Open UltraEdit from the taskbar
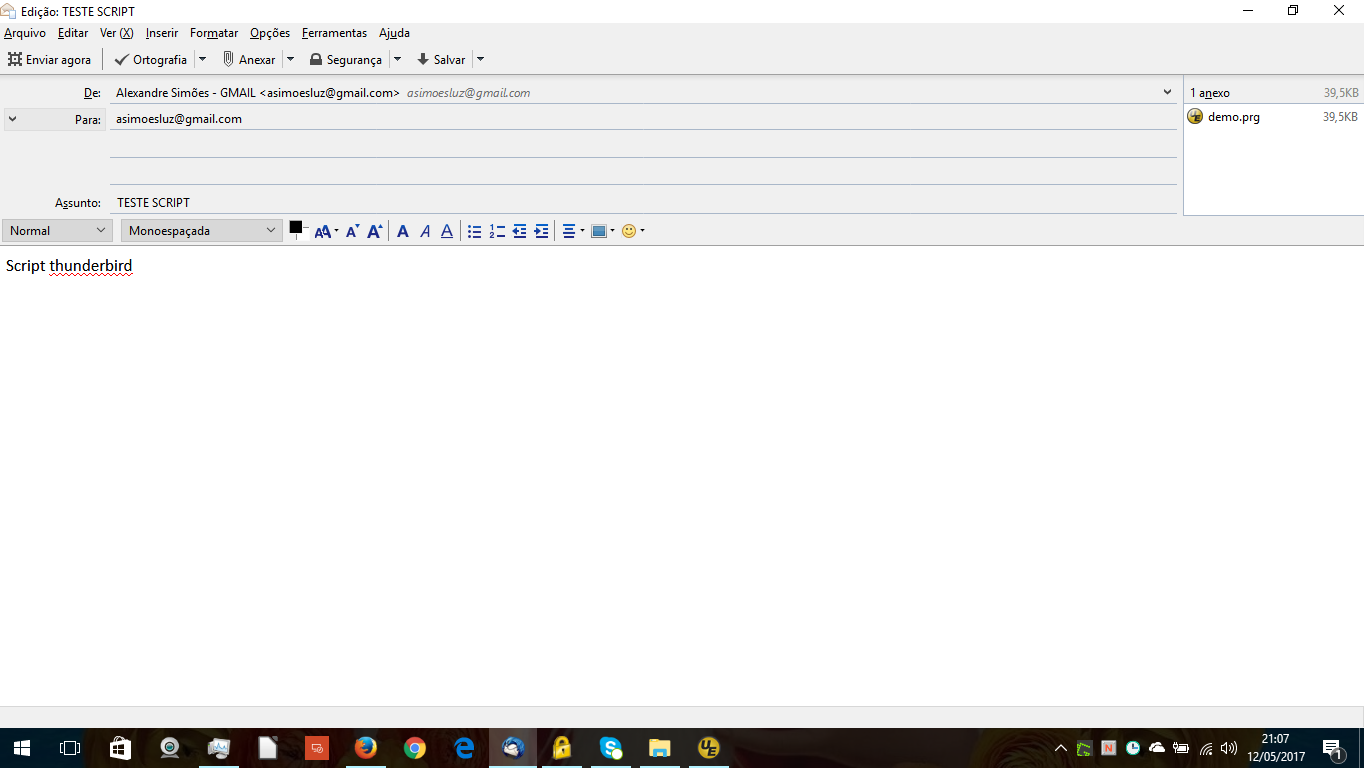The width and height of the screenshot is (1364, 768). [x=709, y=747]
